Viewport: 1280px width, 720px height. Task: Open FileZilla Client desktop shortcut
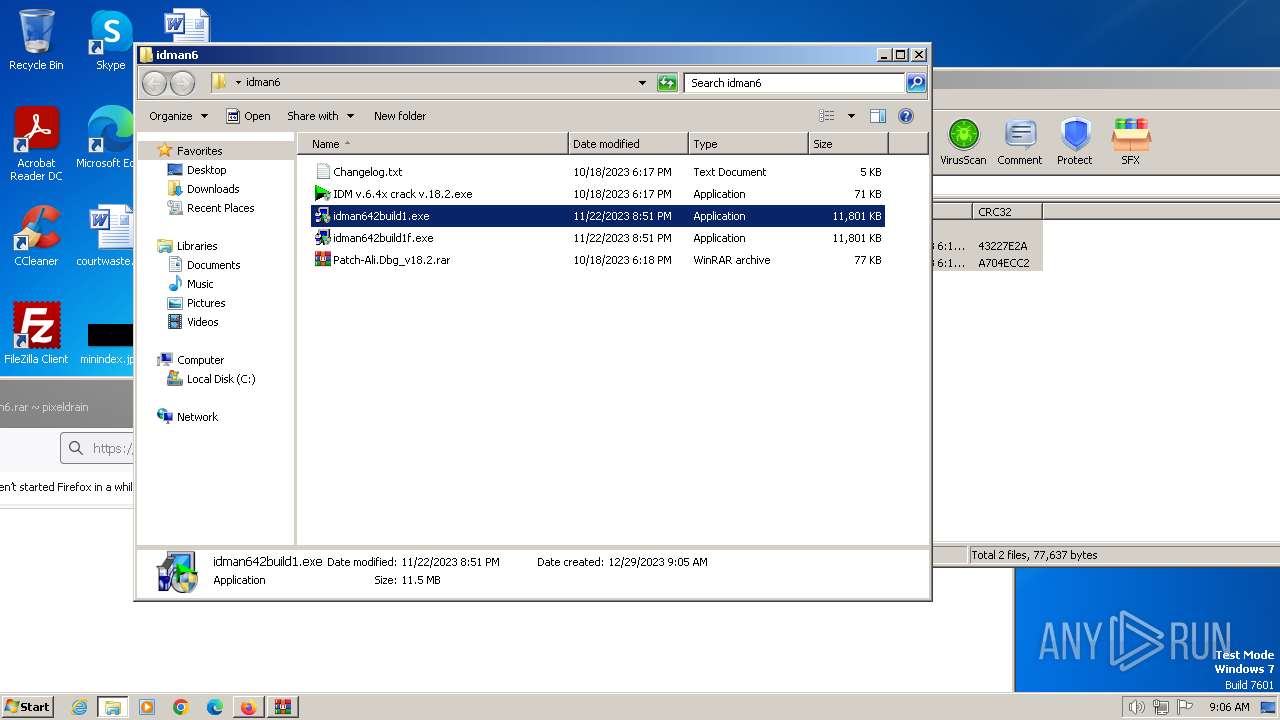click(36, 333)
